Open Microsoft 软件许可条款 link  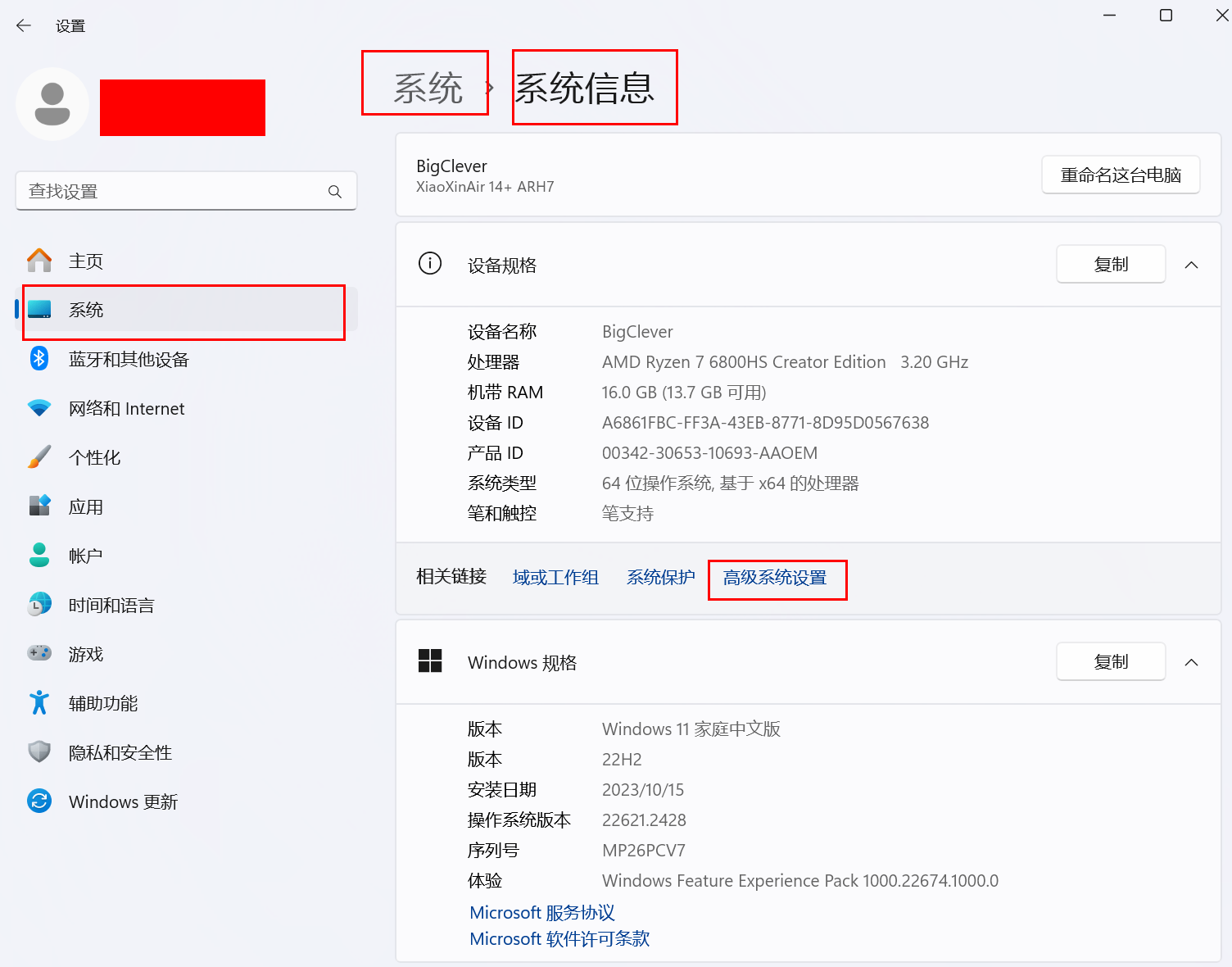click(559, 939)
